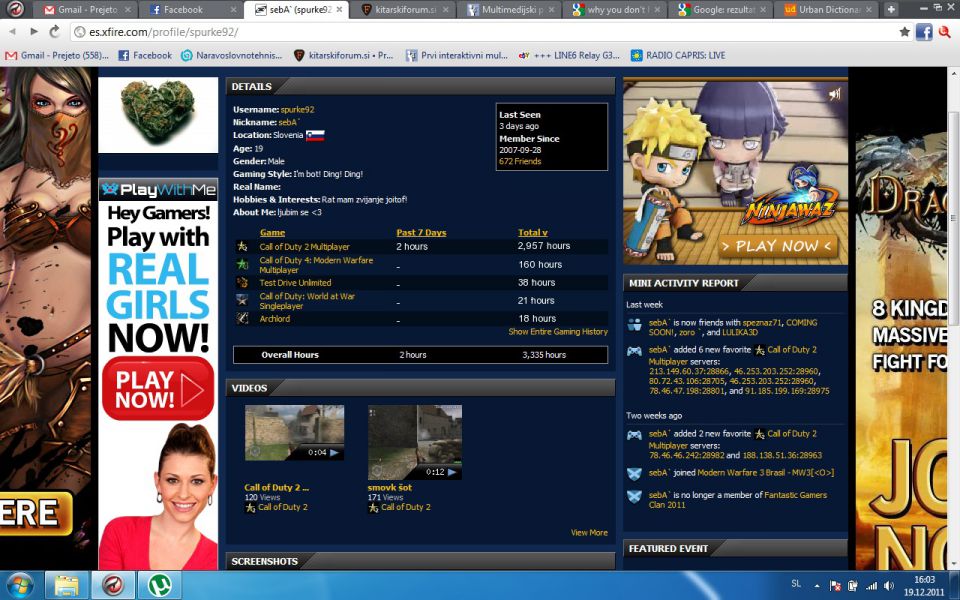Switch to the Multimedijski tab

(509, 10)
